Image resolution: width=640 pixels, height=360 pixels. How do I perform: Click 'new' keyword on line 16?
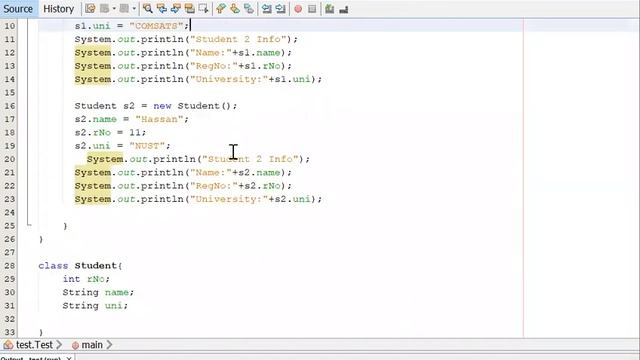pyautogui.click(x=162, y=106)
